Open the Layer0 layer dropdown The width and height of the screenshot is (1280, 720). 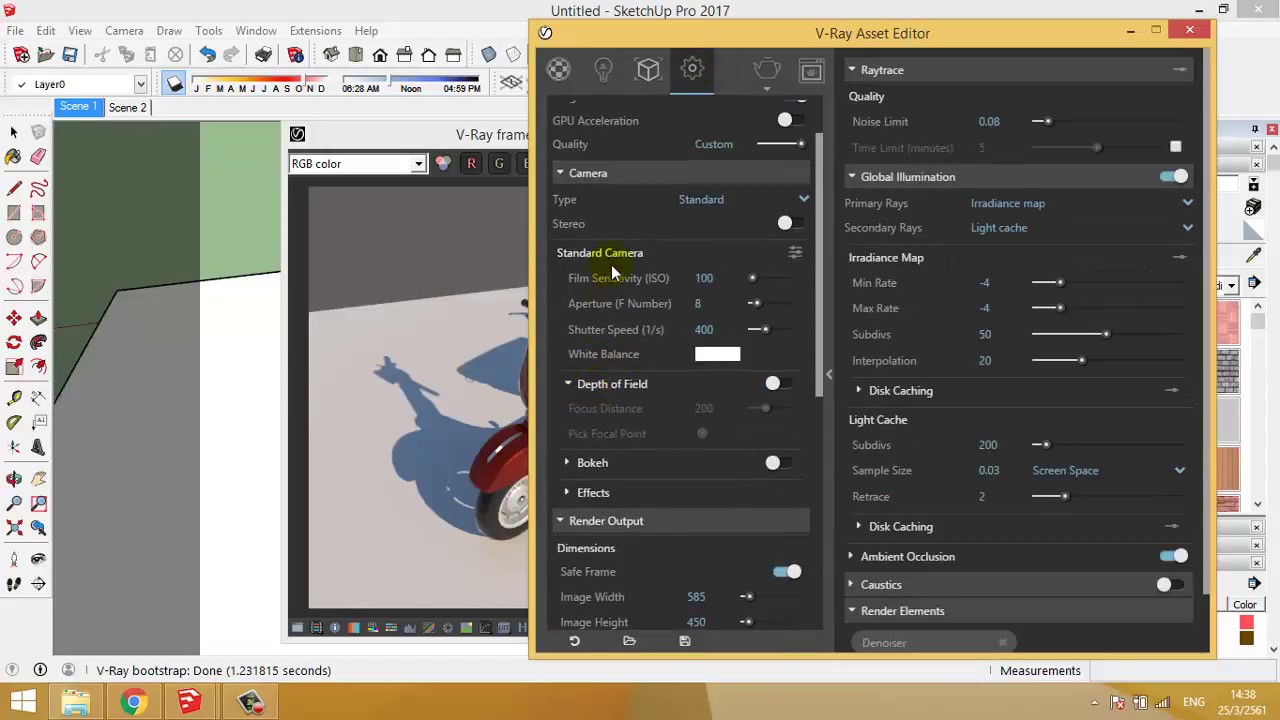click(78, 85)
